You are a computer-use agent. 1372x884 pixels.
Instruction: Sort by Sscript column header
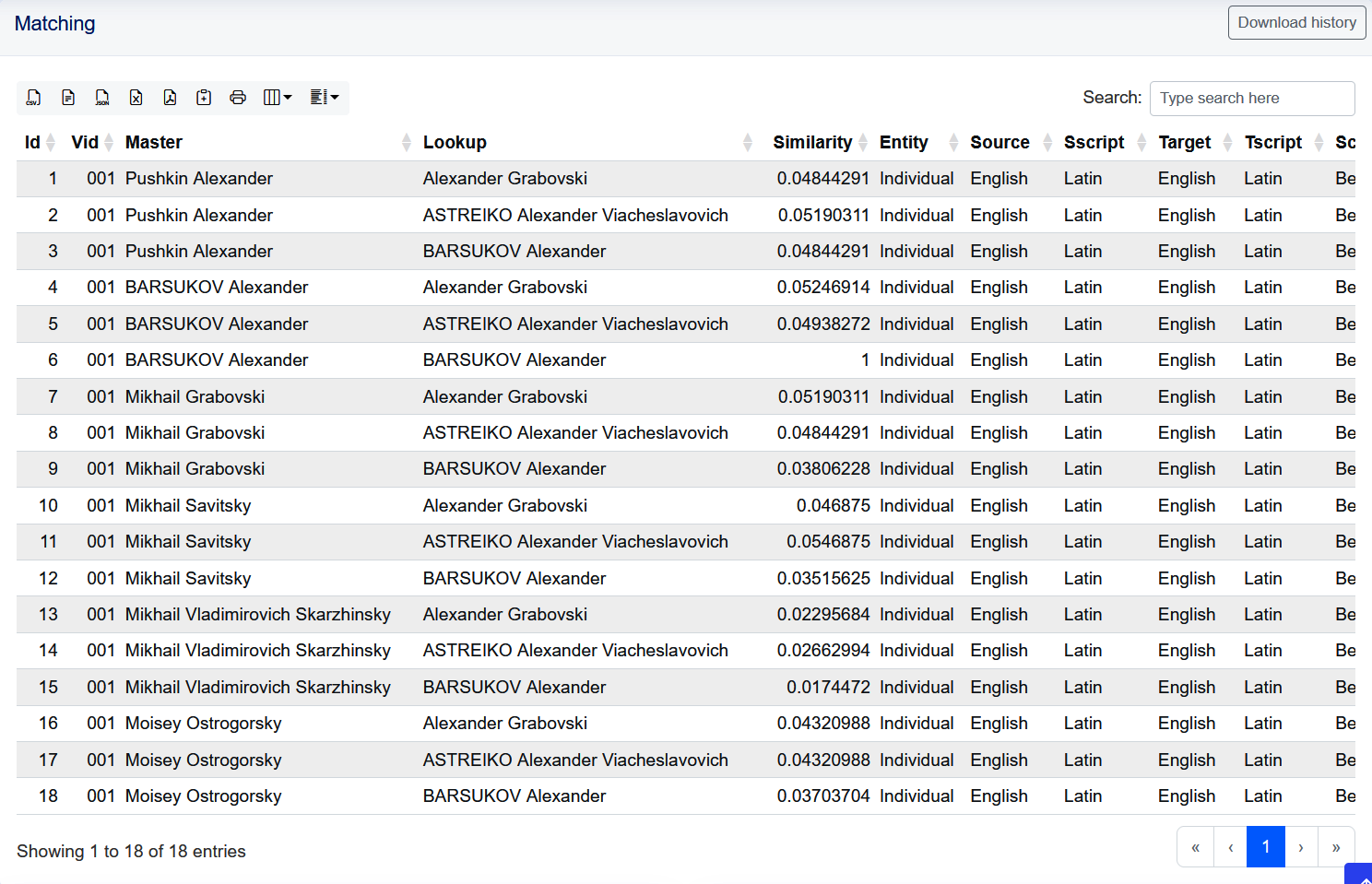(x=1105, y=143)
